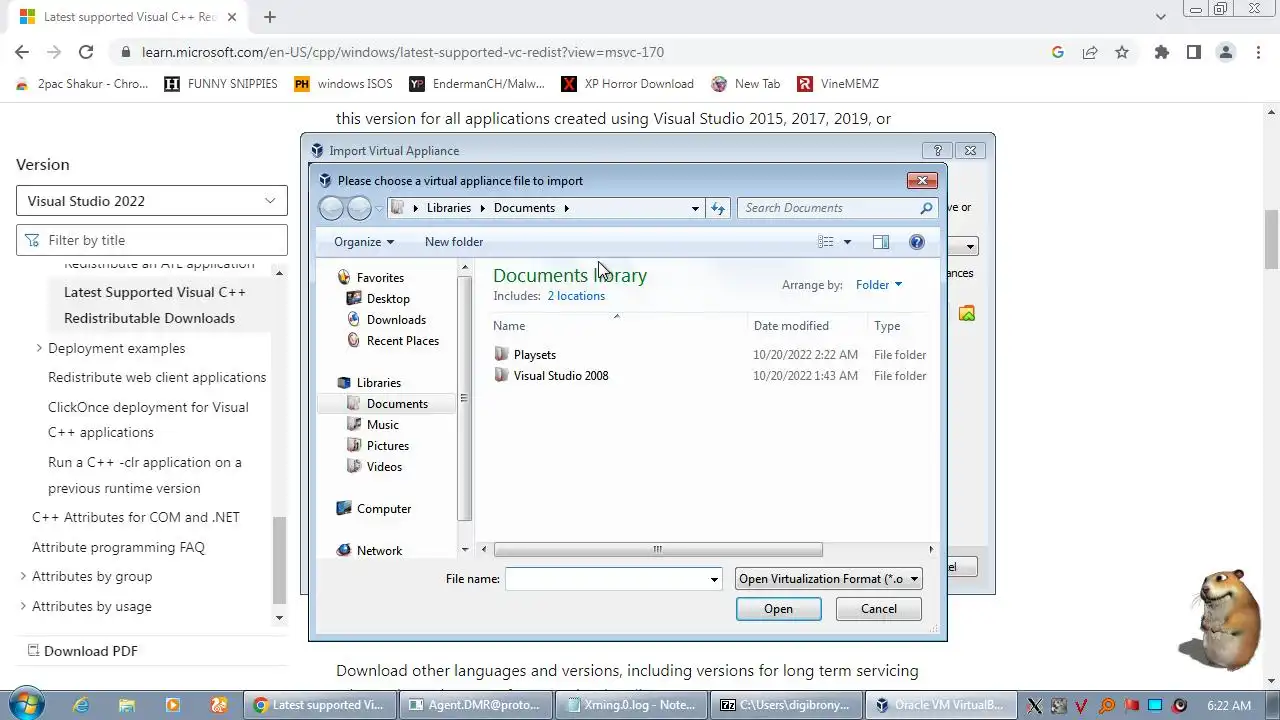The height and width of the screenshot is (720, 1280).
Task: Click the Downloads icon in Favorites
Action: click(x=353, y=319)
